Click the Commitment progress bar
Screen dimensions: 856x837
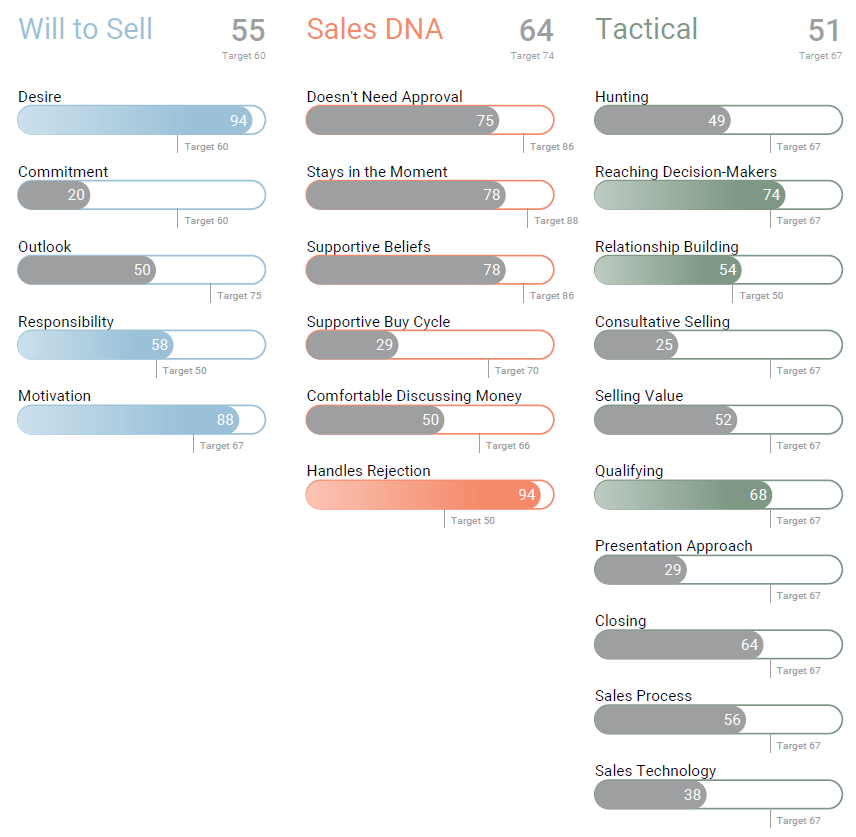[141, 195]
